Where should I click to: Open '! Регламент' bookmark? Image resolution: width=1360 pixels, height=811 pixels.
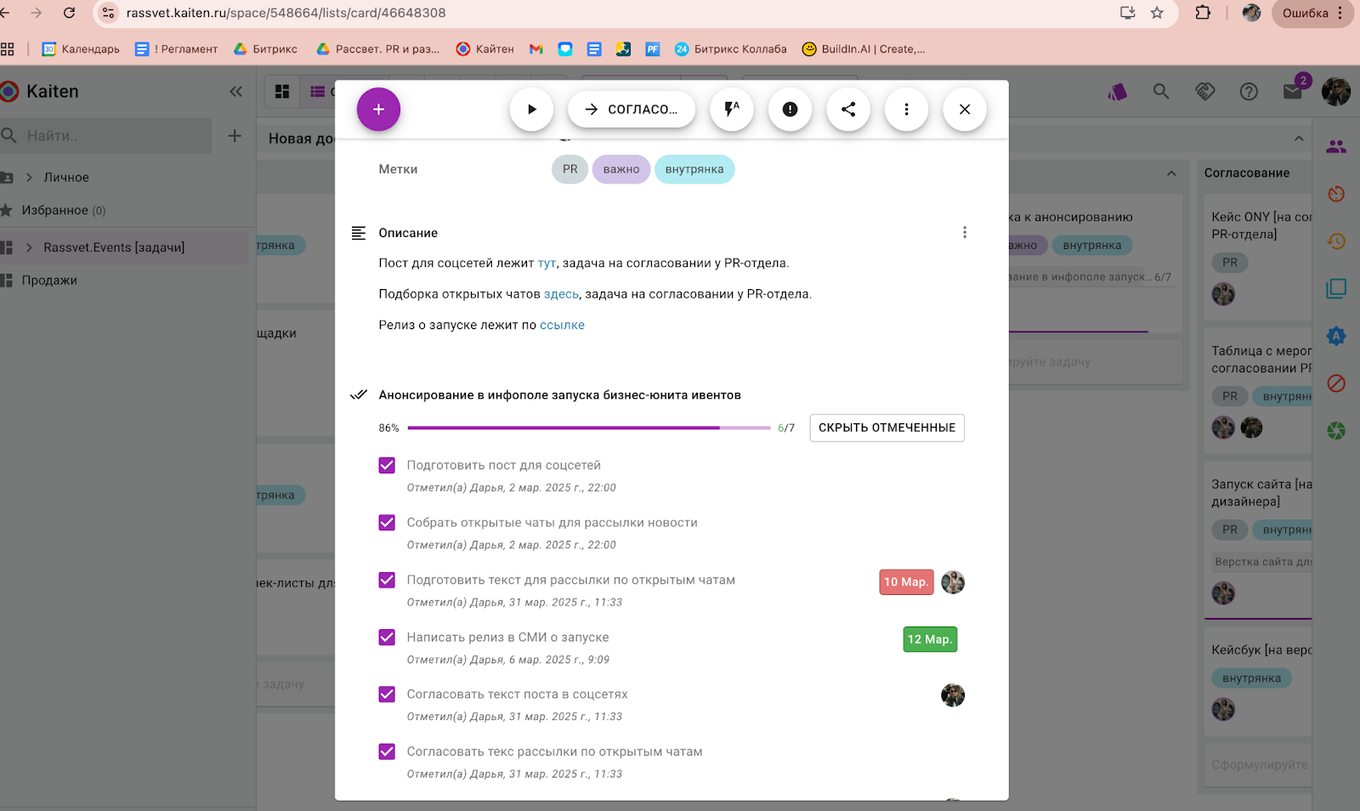click(x=176, y=48)
